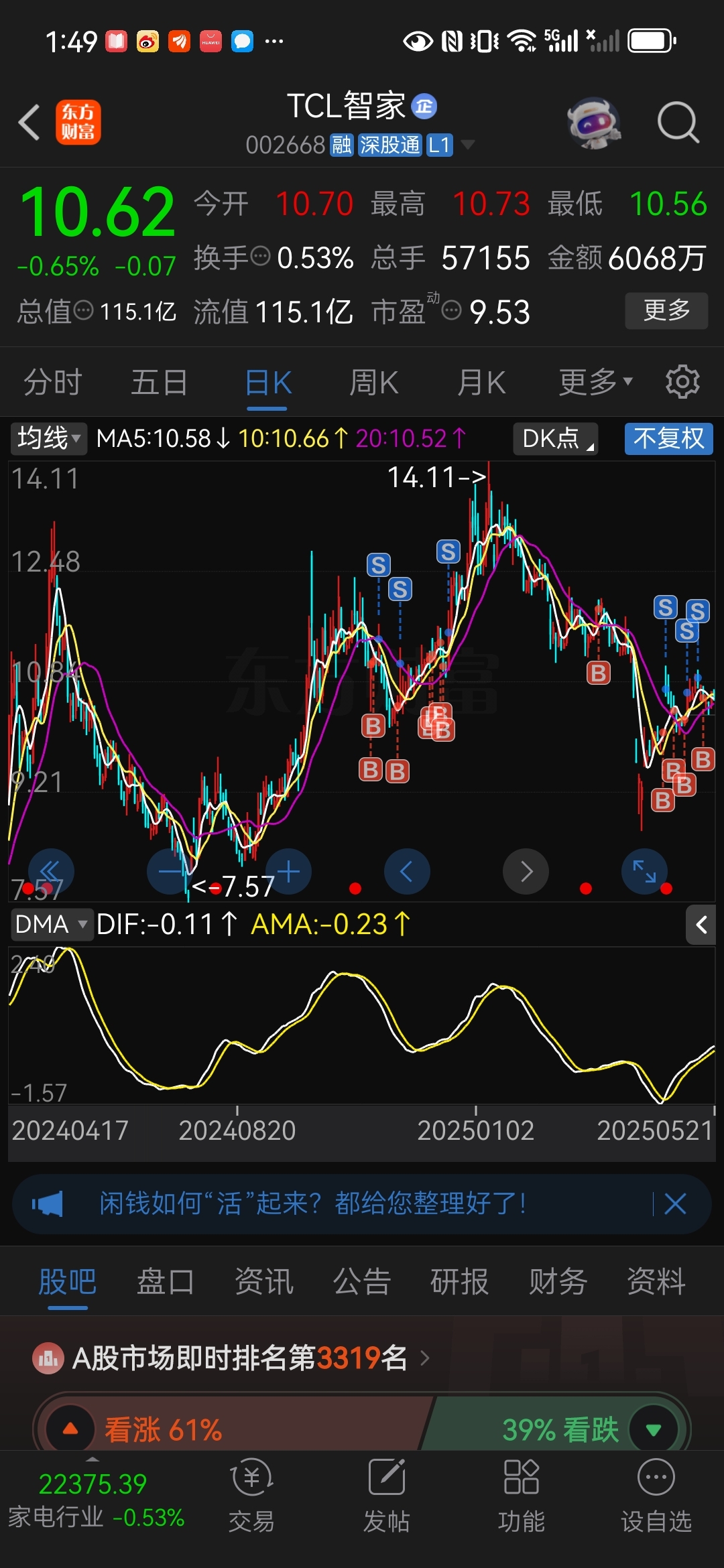The height and width of the screenshot is (1568, 724).
Task: Tap the 总值 info smiley icon
Action: [x=83, y=310]
